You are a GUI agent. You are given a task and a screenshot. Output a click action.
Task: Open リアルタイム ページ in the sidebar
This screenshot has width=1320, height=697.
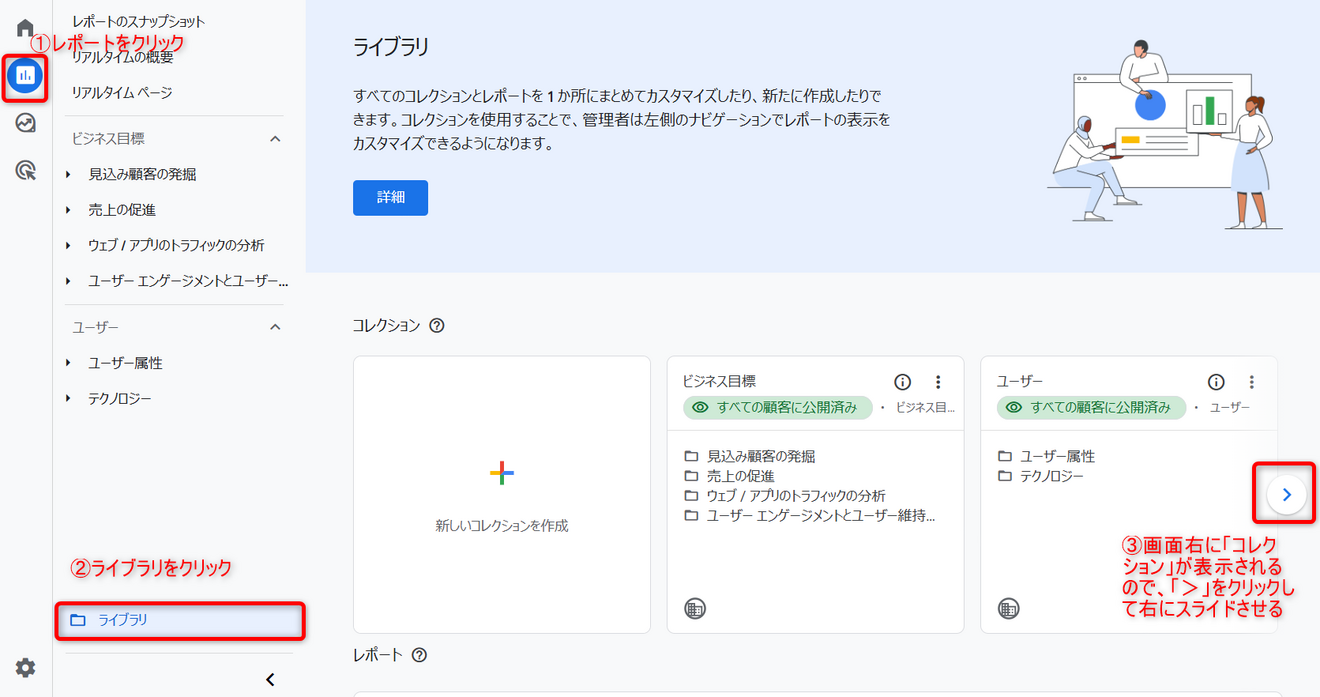tap(122, 92)
